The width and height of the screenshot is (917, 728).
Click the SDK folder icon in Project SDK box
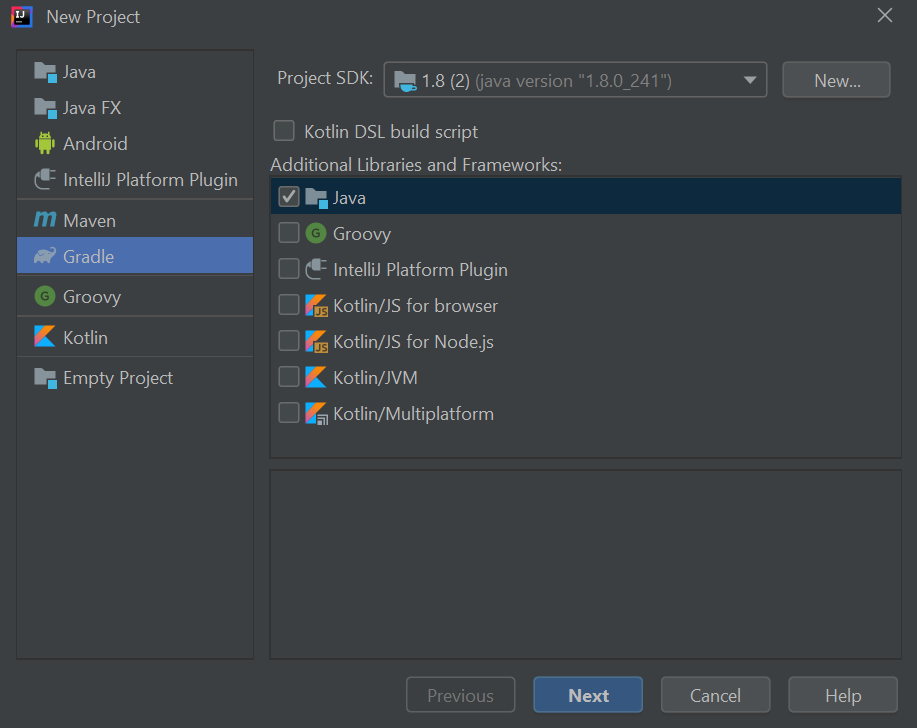(x=405, y=81)
